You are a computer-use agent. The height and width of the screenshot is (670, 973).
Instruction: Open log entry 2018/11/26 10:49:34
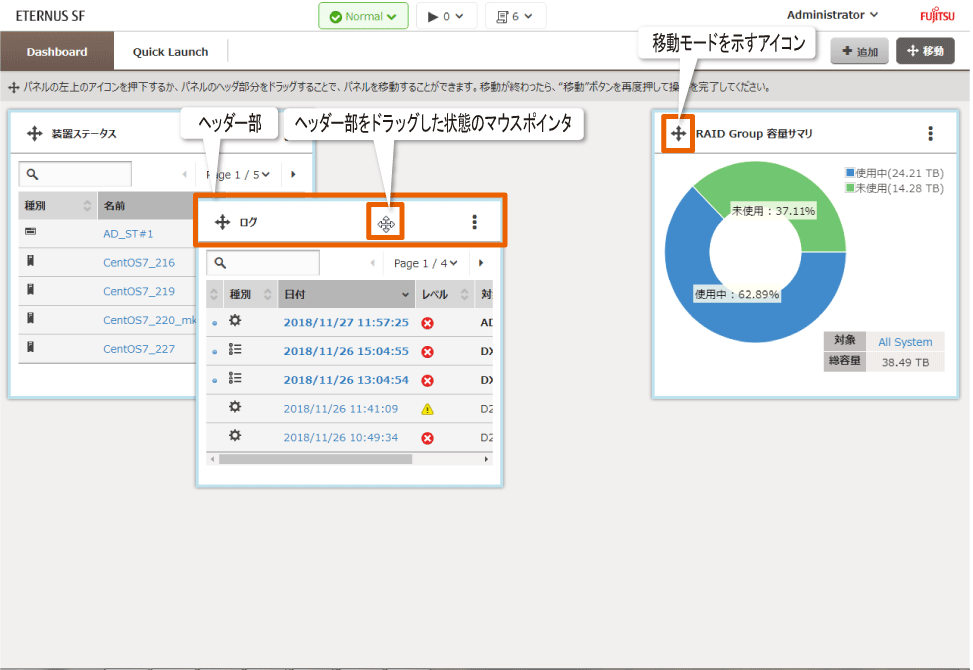click(x=341, y=437)
